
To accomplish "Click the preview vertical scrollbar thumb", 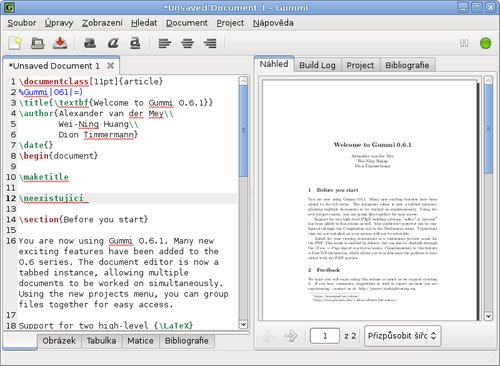I will coord(488,129).
